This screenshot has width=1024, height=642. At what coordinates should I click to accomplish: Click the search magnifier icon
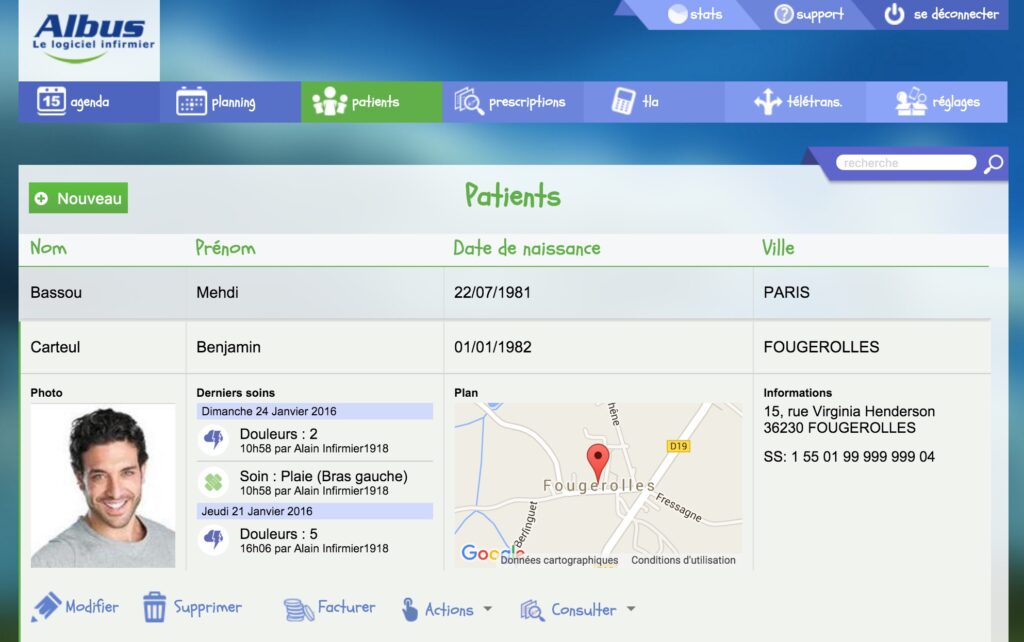[x=991, y=162]
